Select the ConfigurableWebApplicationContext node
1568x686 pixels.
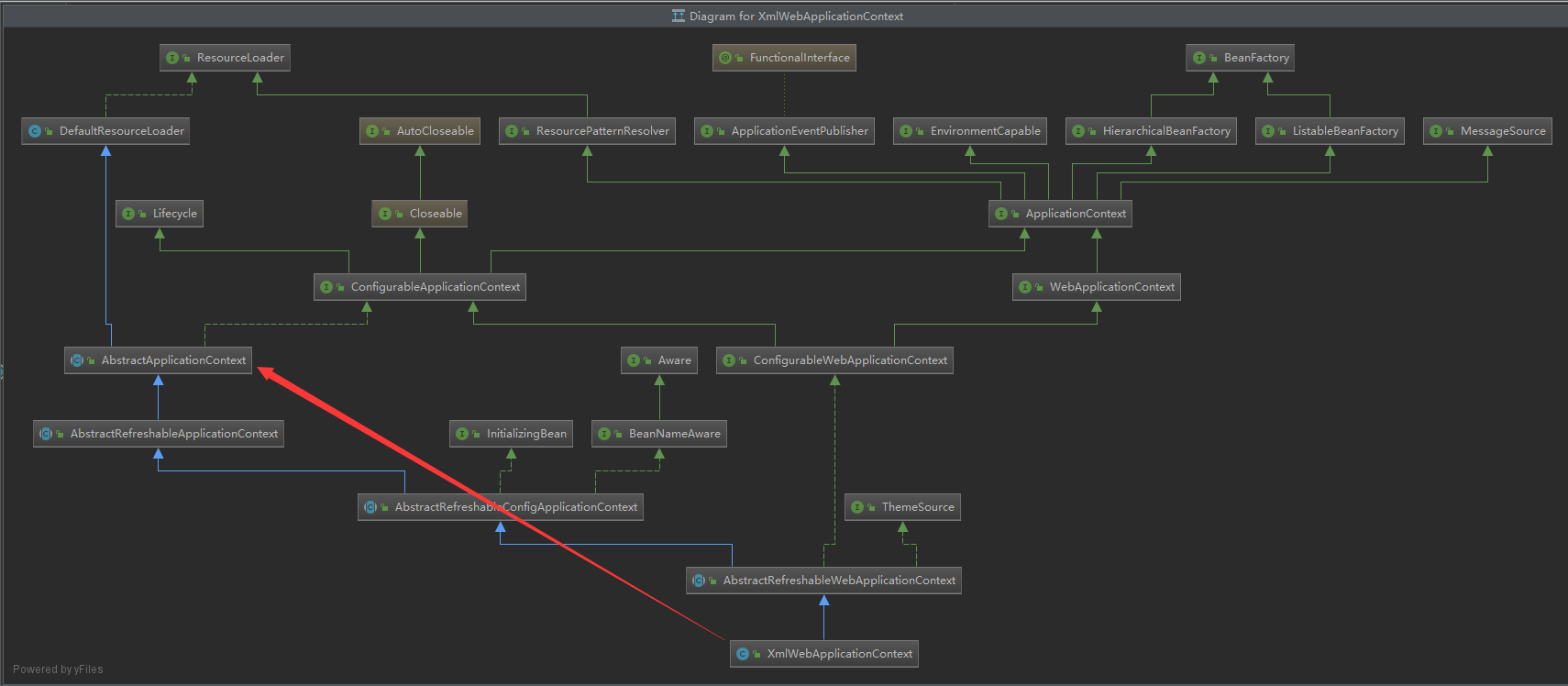[834, 360]
